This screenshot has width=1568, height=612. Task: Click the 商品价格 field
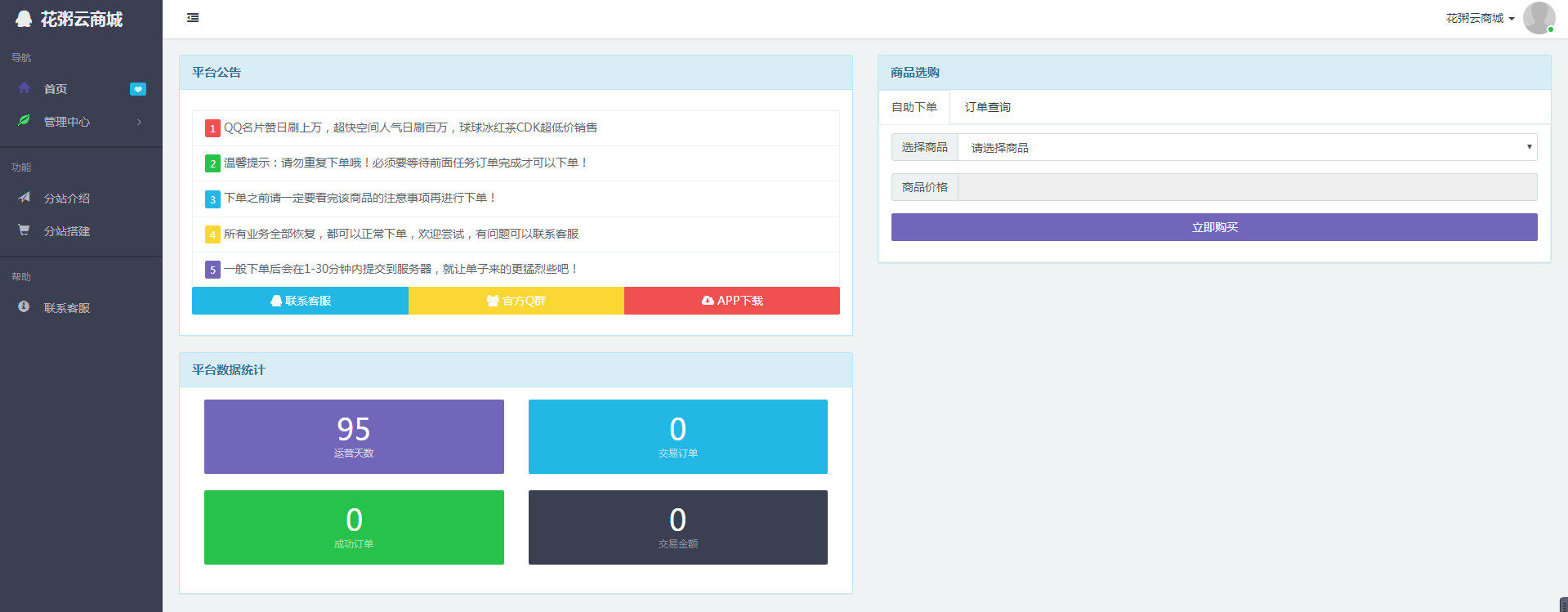[x=1247, y=187]
